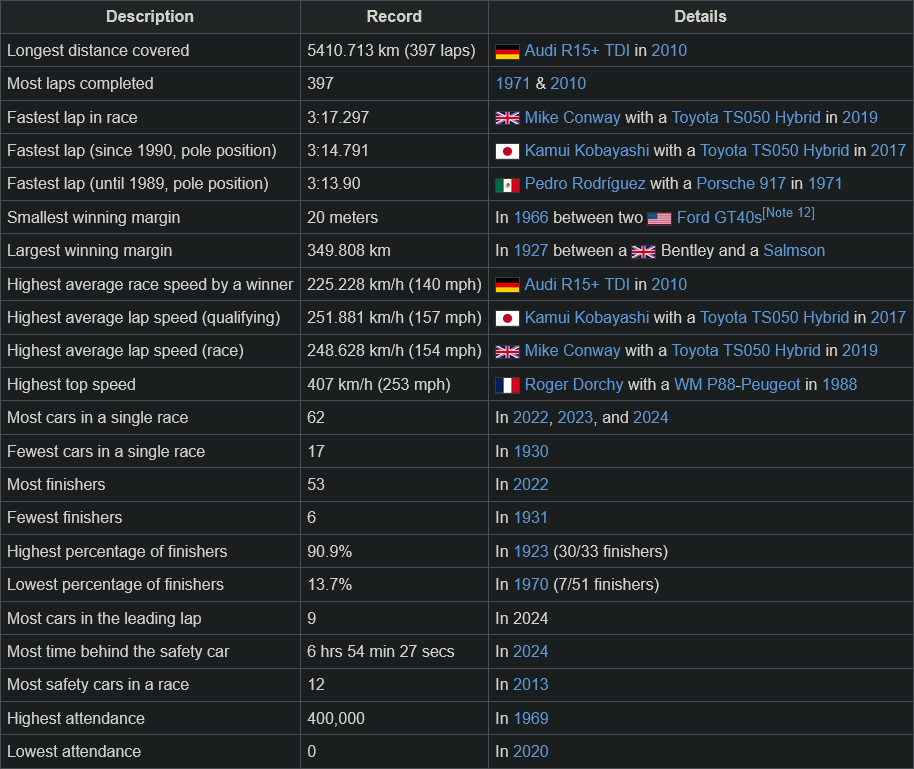This screenshot has width=914, height=769.
Task: Click the Description column header
Action: (150, 16)
